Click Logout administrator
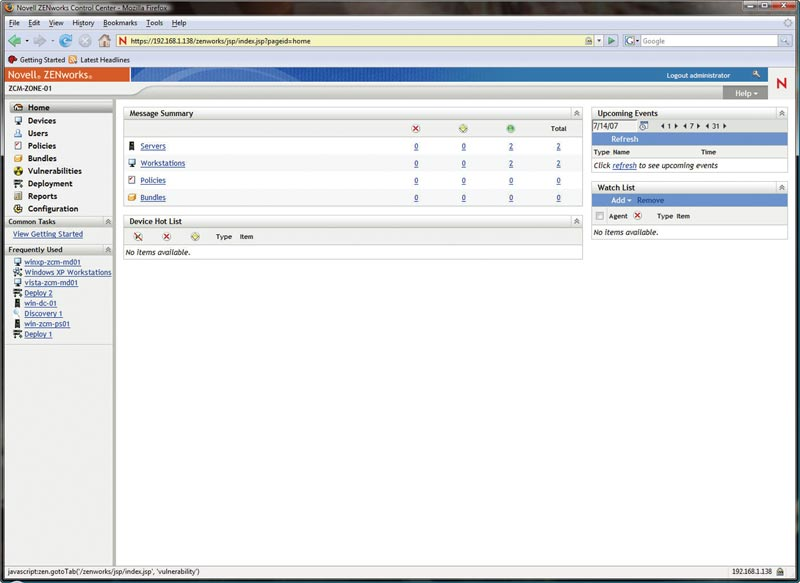The width and height of the screenshot is (800, 583). click(x=698, y=75)
